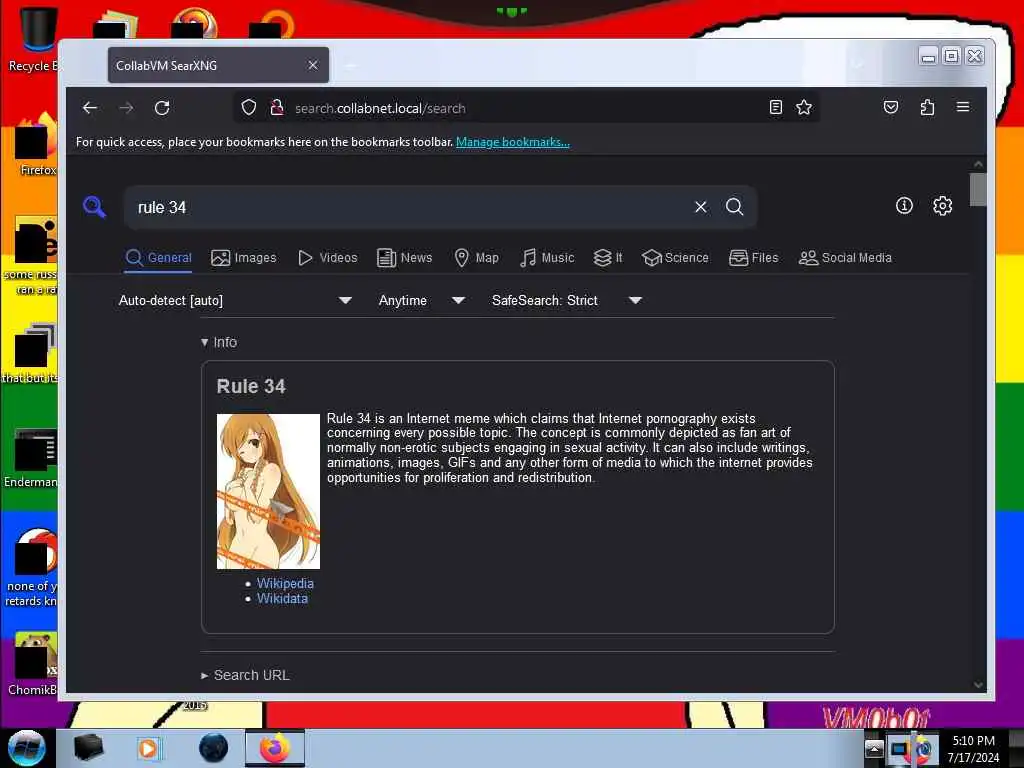Click the taskbar clock
This screenshot has height=768, width=1024.
(x=973, y=748)
